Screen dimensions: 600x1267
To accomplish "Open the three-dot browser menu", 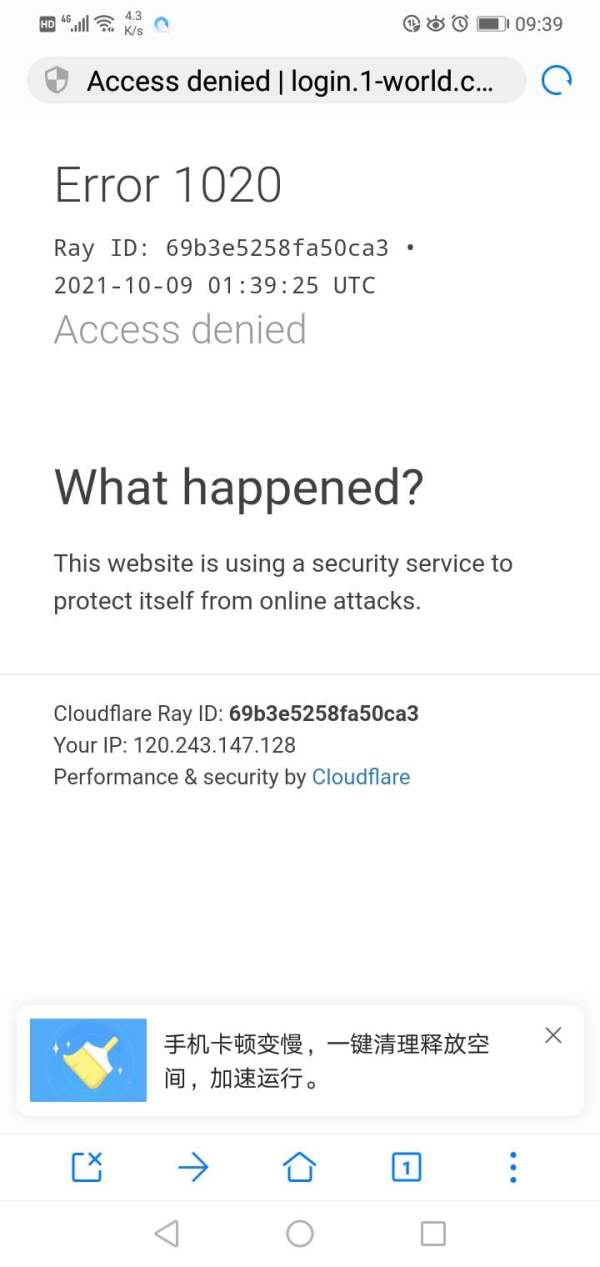I will click(x=513, y=1167).
